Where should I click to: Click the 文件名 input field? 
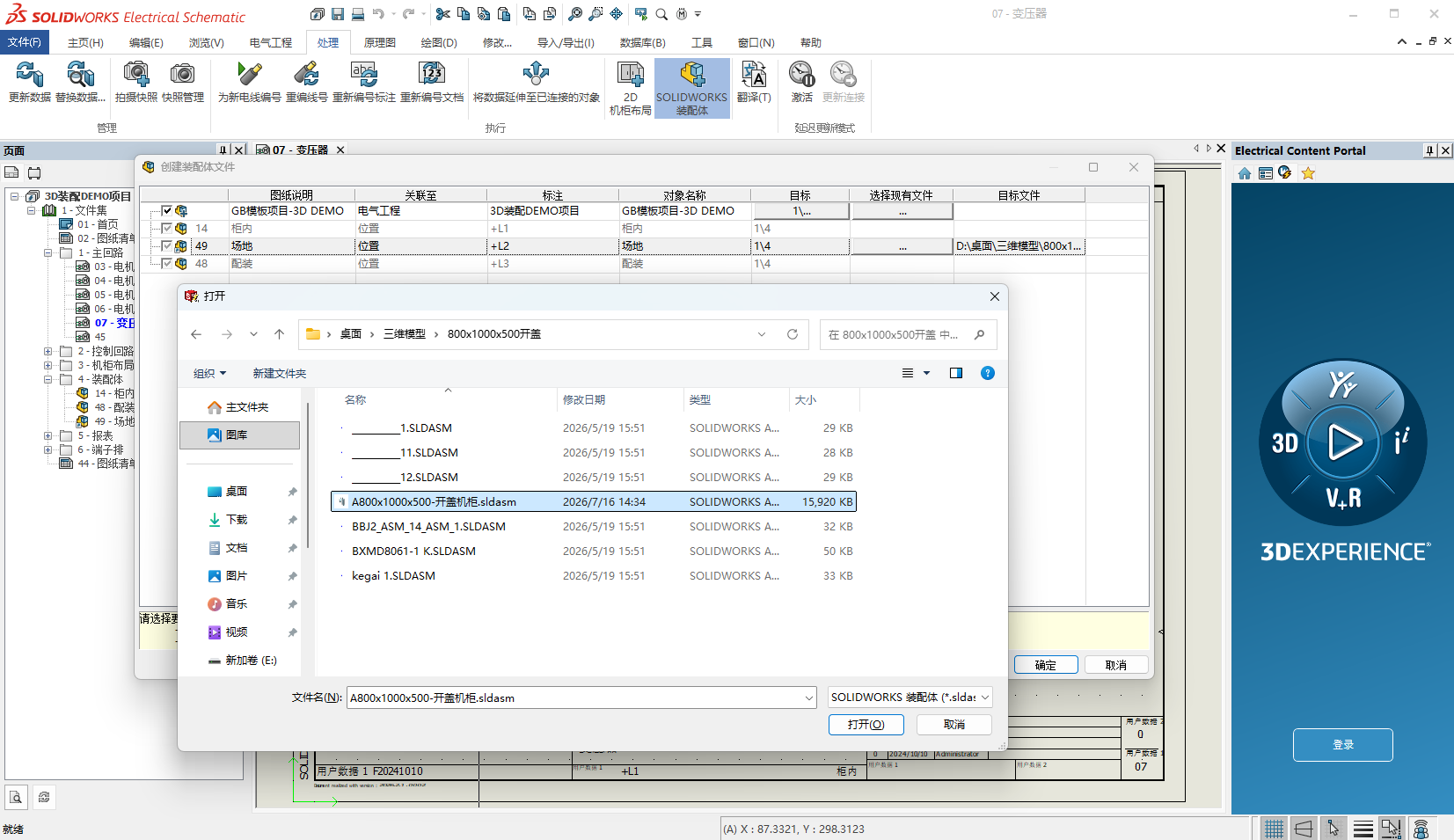[x=581, y=698]
